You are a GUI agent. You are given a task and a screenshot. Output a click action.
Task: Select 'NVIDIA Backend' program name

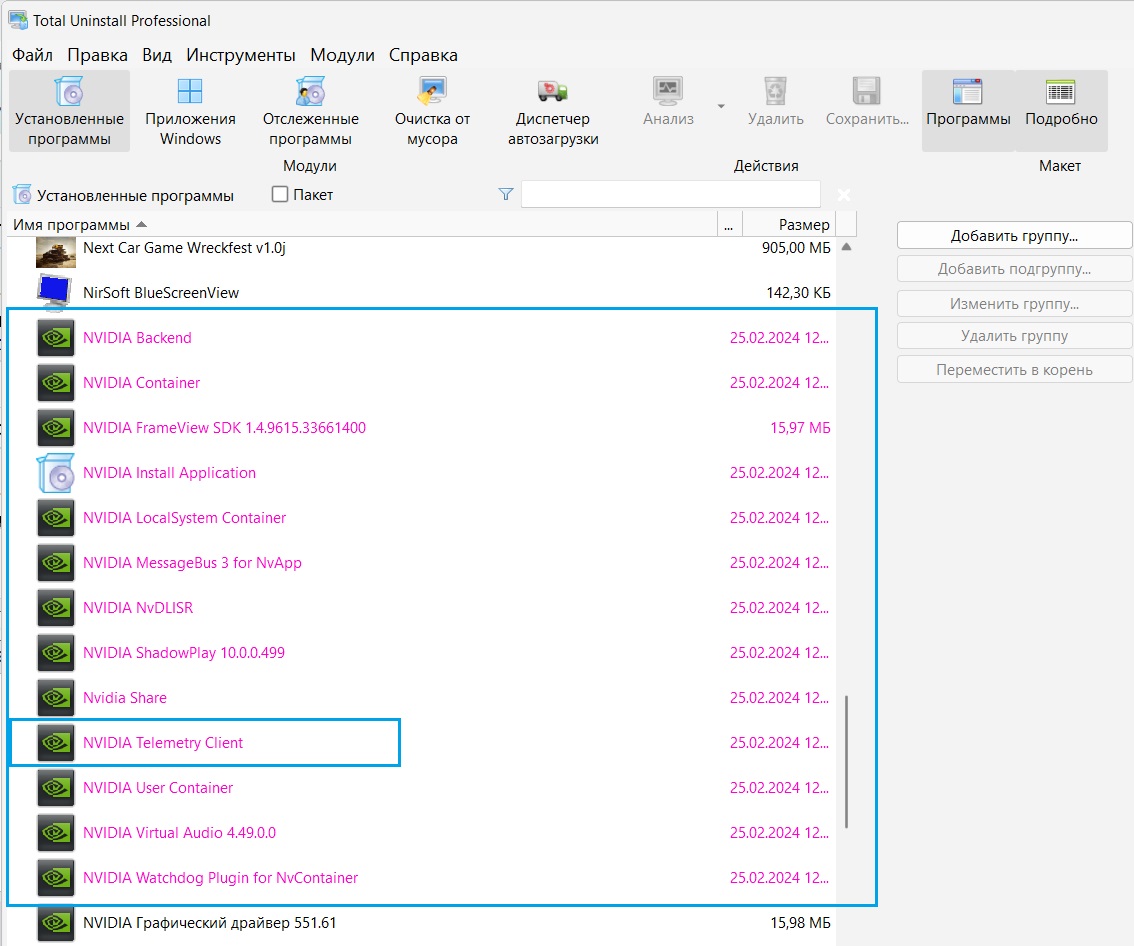(137, 338)
